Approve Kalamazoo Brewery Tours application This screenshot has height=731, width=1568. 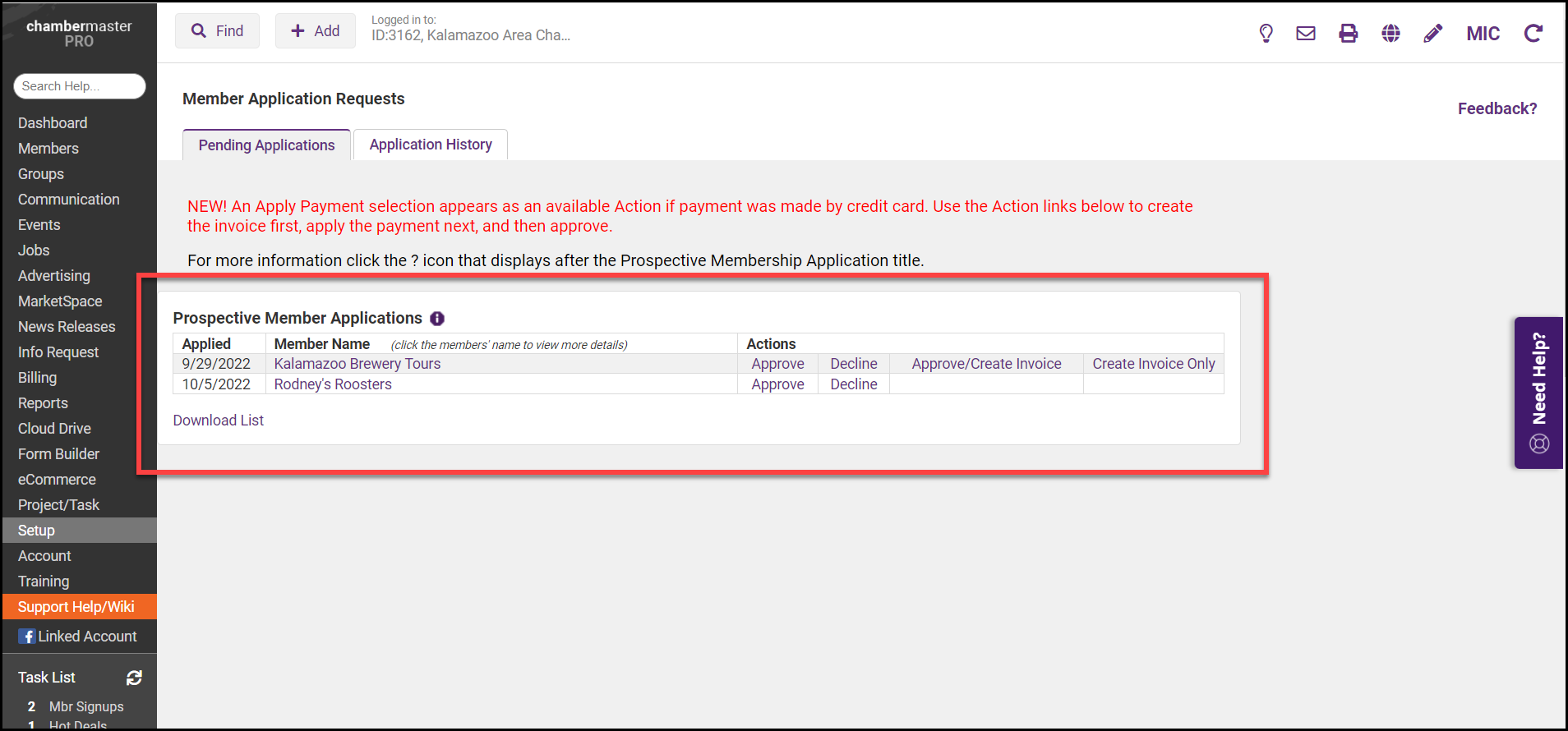(x=777, y=364)
